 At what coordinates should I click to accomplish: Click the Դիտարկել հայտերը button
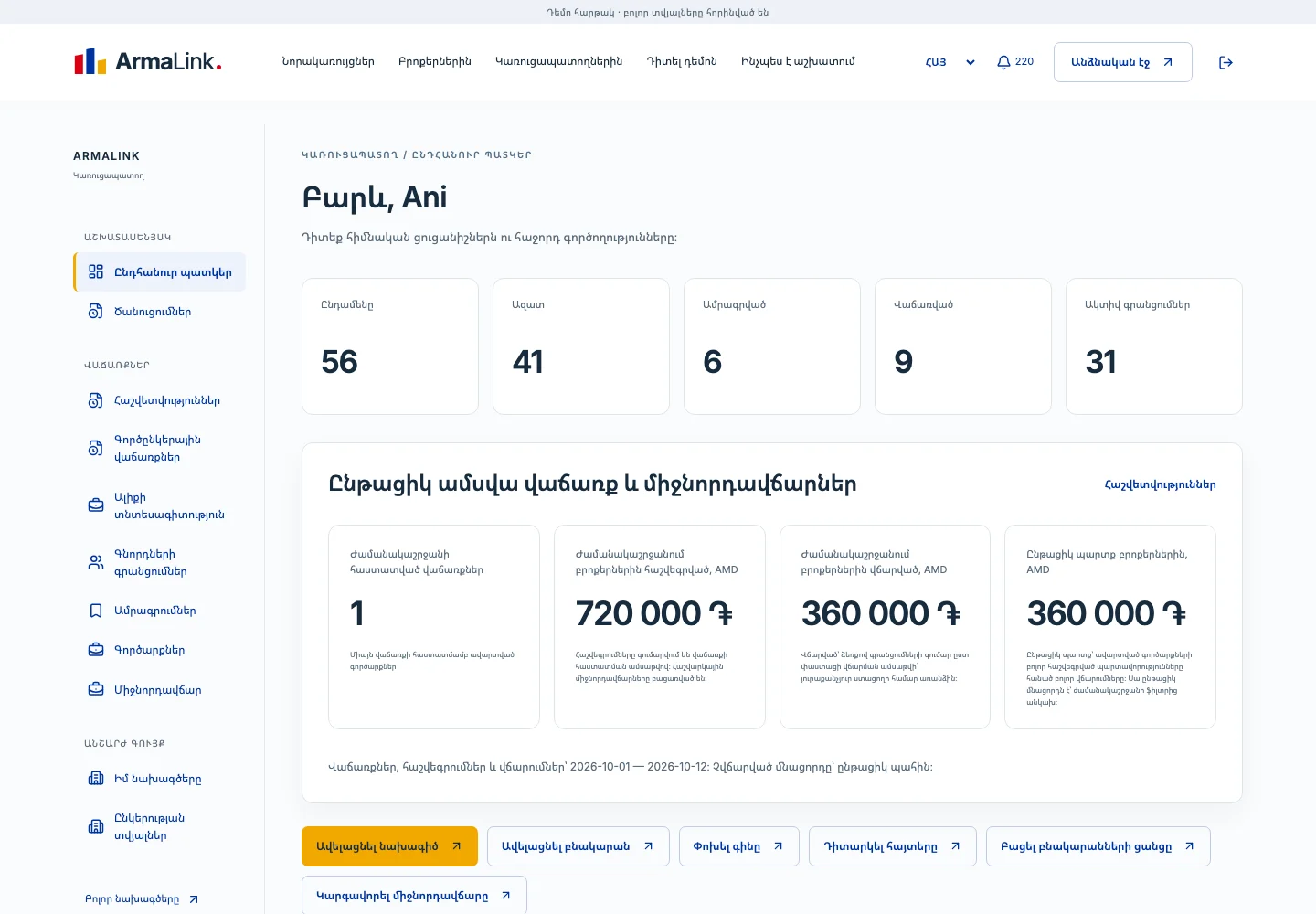893,846
